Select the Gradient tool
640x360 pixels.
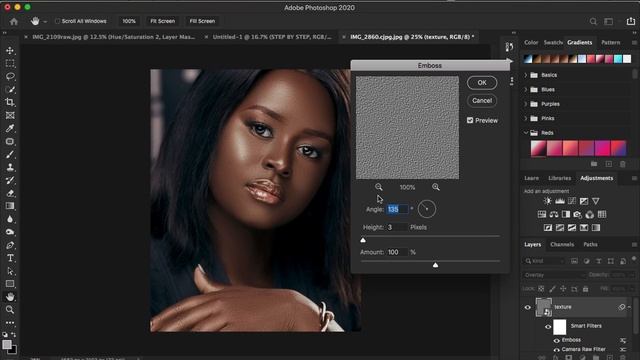point(10,206)
